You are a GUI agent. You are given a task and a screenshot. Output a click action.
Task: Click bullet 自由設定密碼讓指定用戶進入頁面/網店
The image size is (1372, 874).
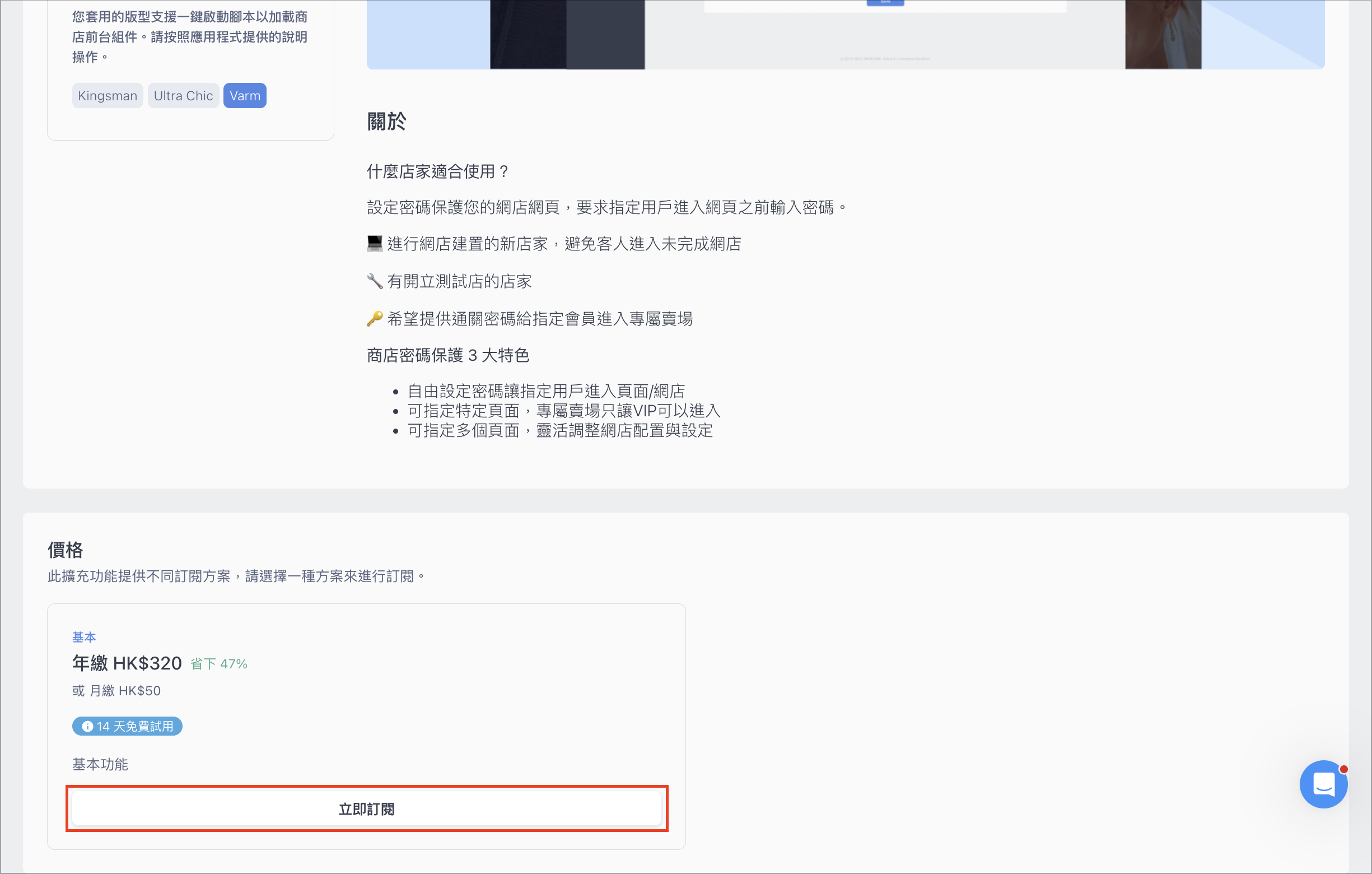(x=546, y=391)
